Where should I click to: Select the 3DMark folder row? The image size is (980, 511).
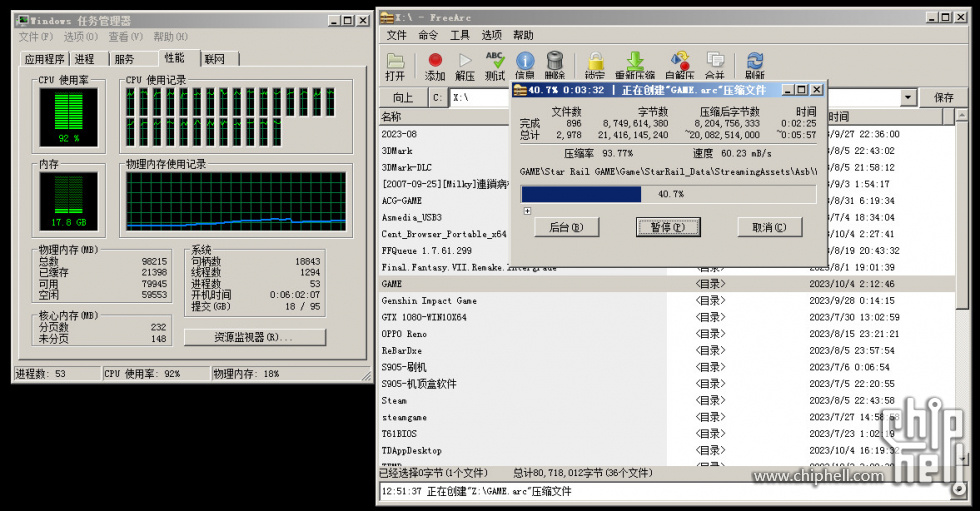coord(444,151)
